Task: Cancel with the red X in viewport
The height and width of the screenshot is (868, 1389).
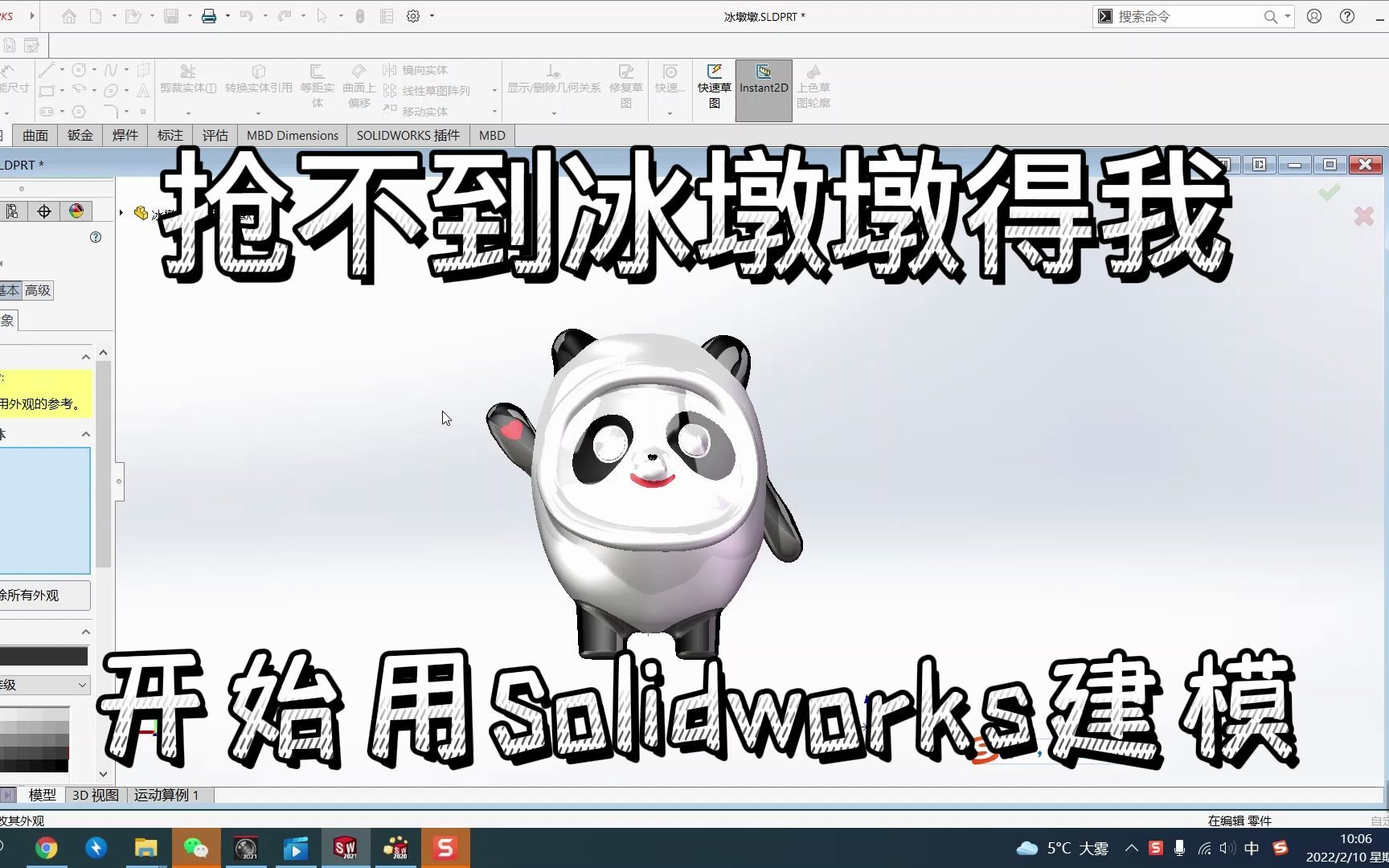Action: pyautogui.click(x=1363, y=215)
